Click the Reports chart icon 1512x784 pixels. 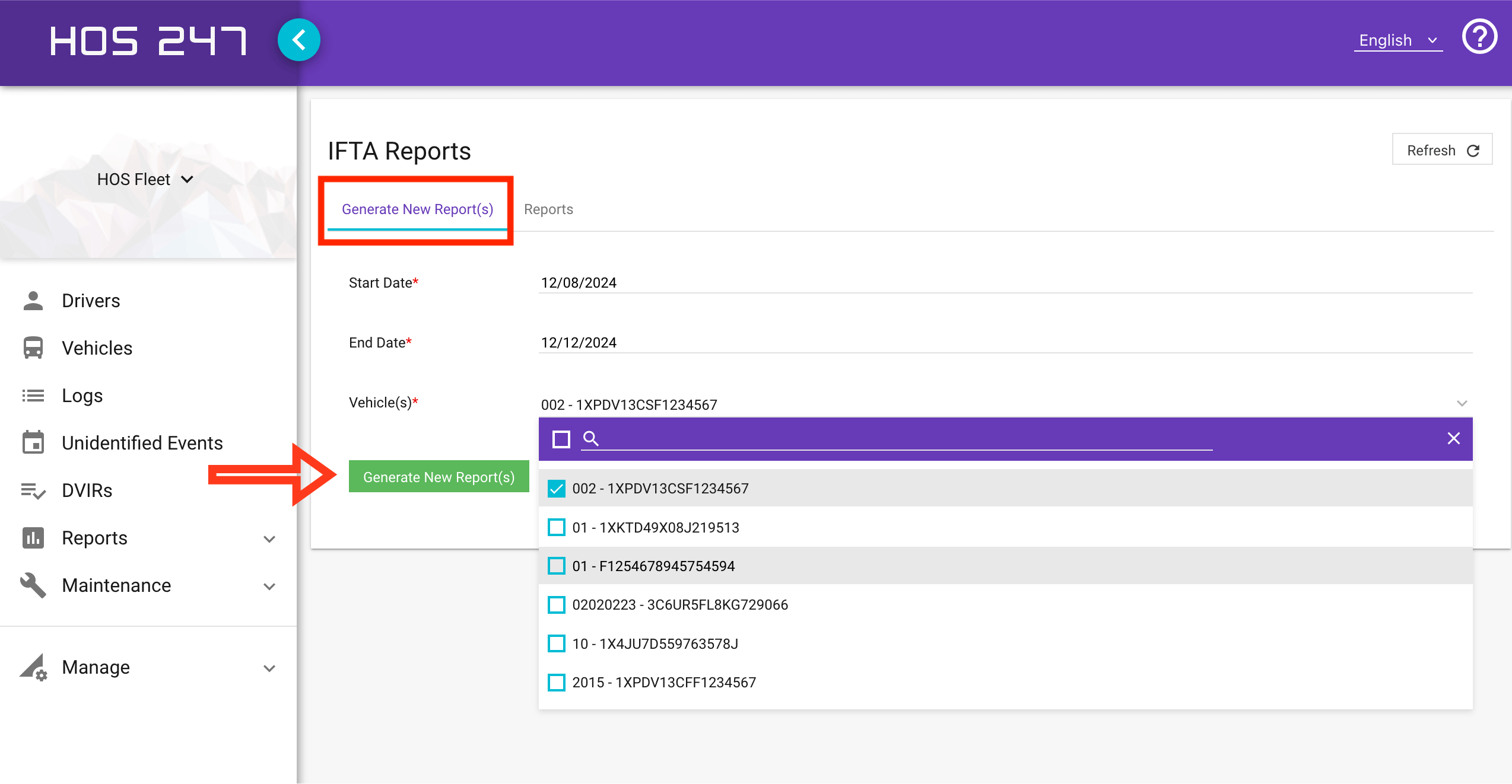(33, 538)
